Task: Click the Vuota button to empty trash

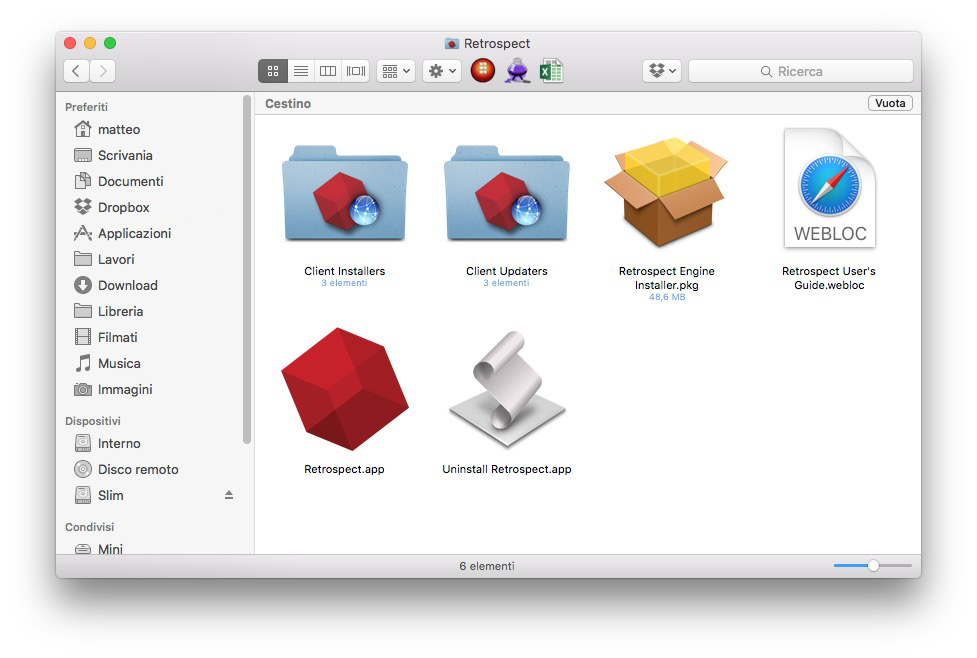Action: (x=890, y=103)
